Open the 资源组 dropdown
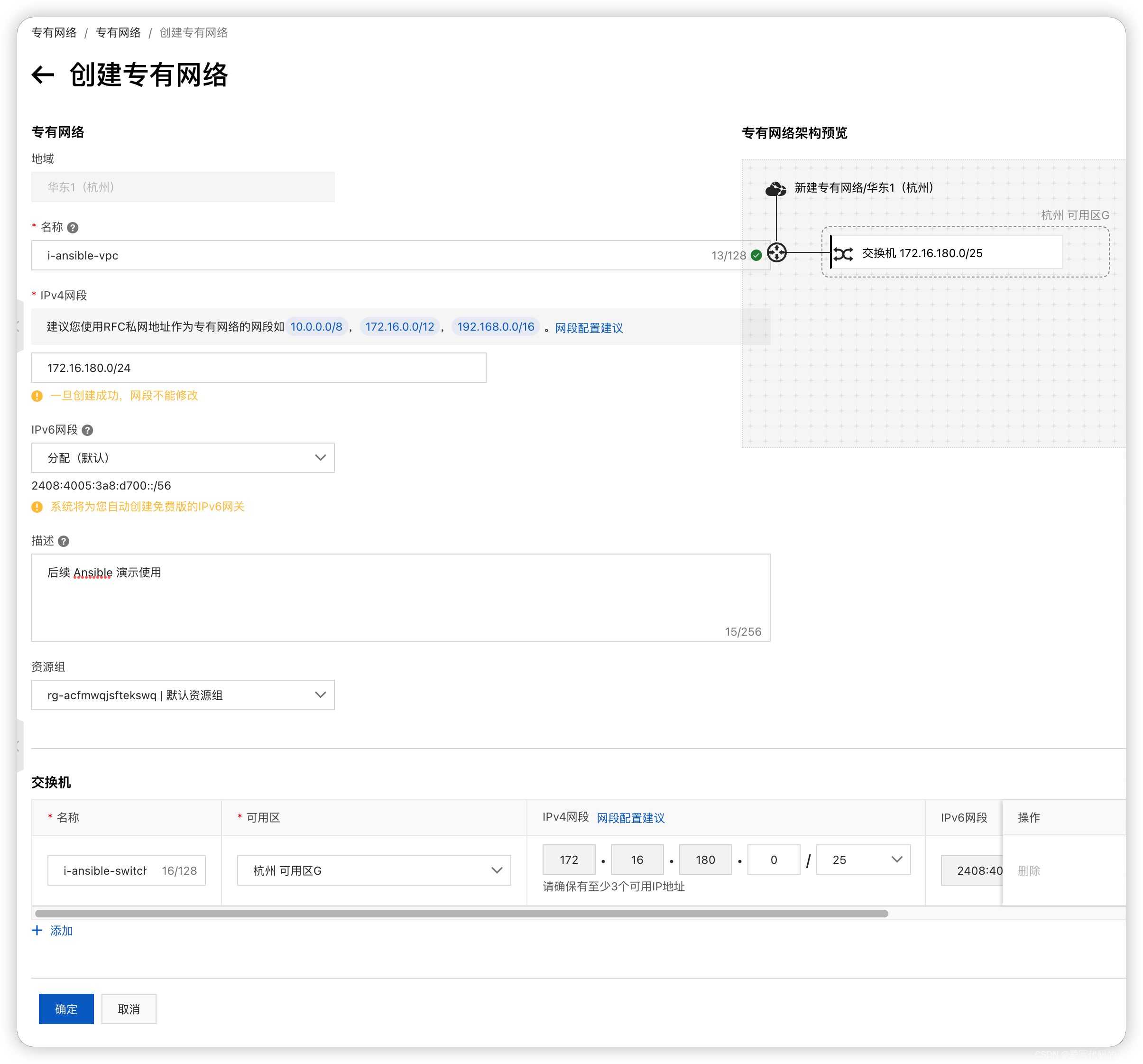 click(183, 695)
